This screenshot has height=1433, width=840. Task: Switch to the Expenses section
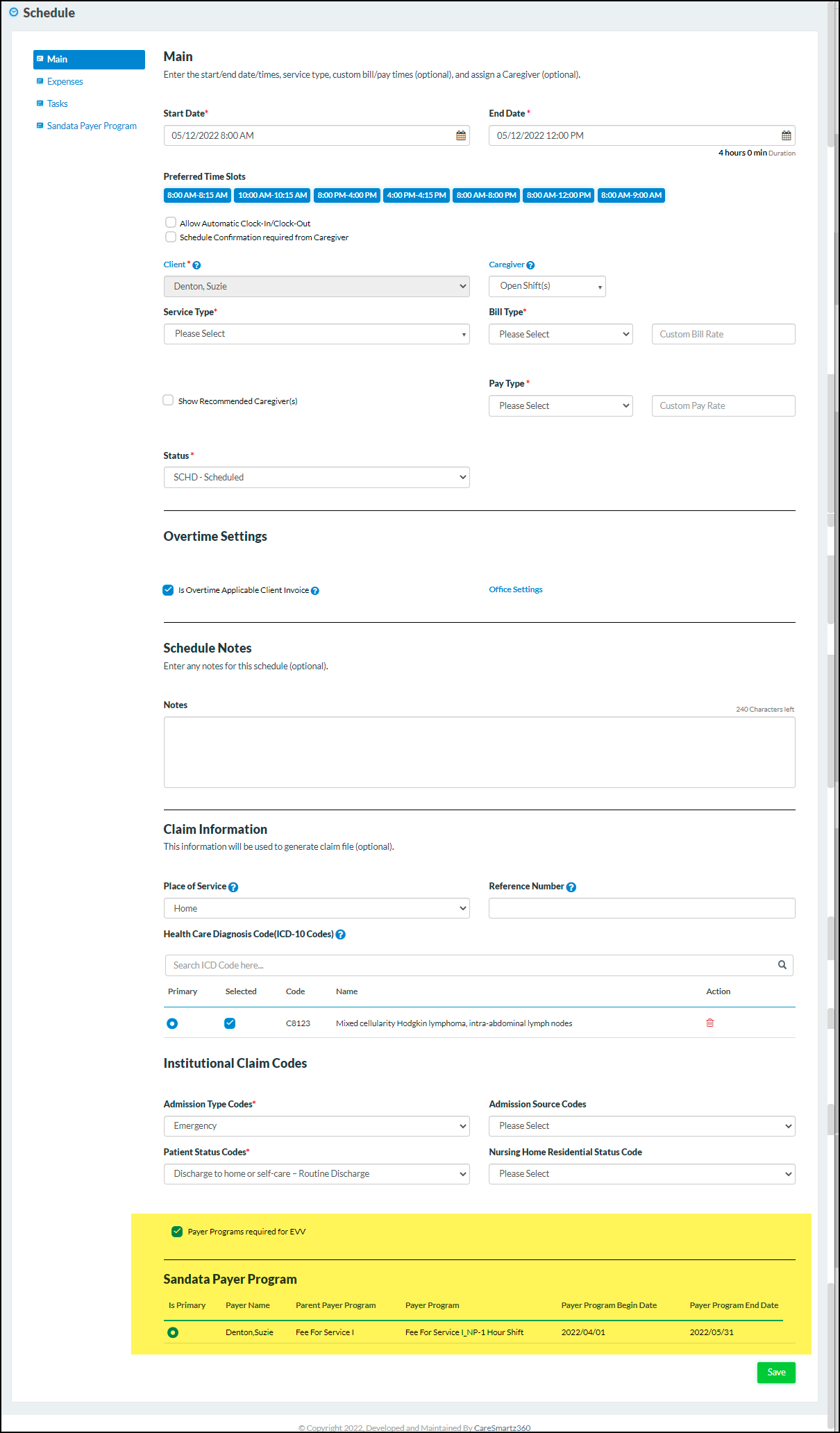coord(65,82)
